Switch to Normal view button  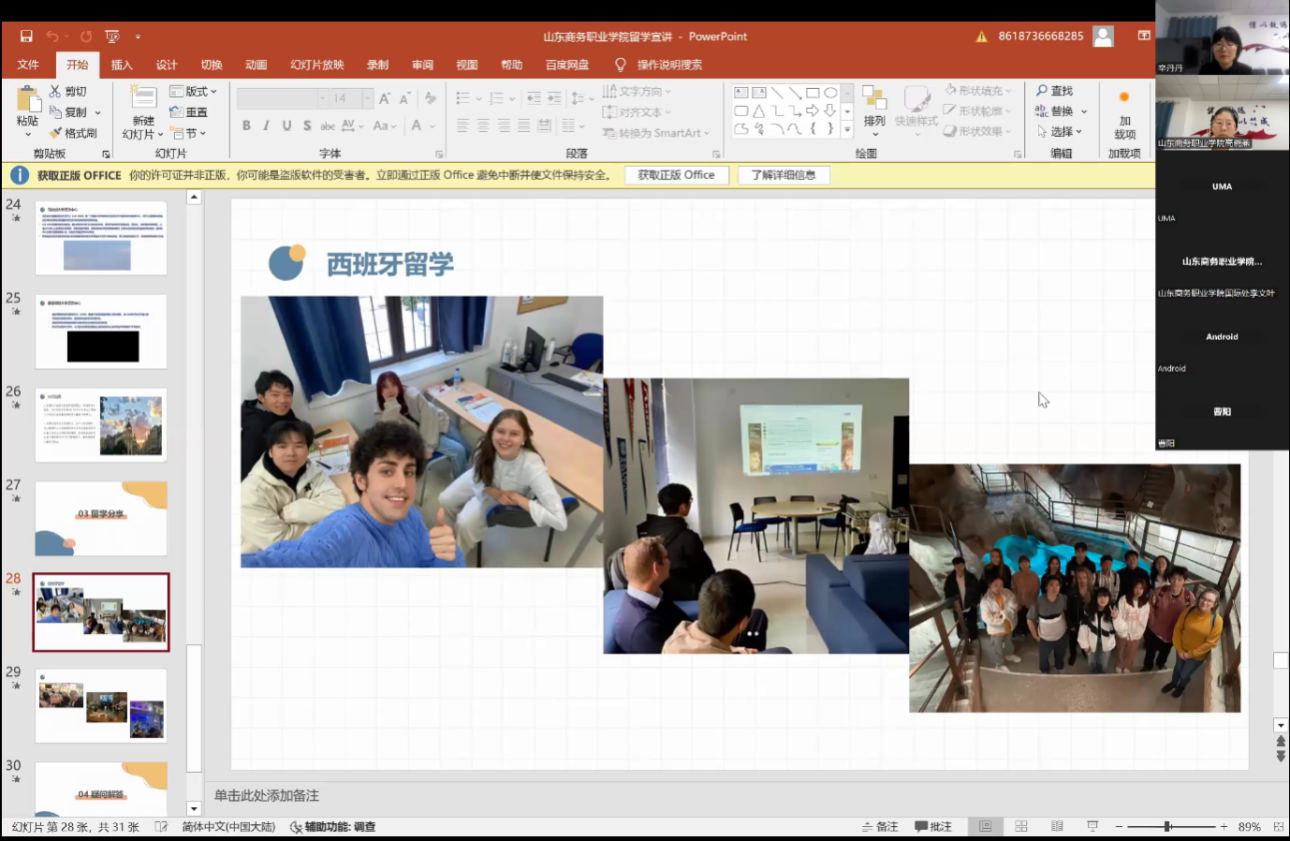pyautogui.click(x=985, y=827)
